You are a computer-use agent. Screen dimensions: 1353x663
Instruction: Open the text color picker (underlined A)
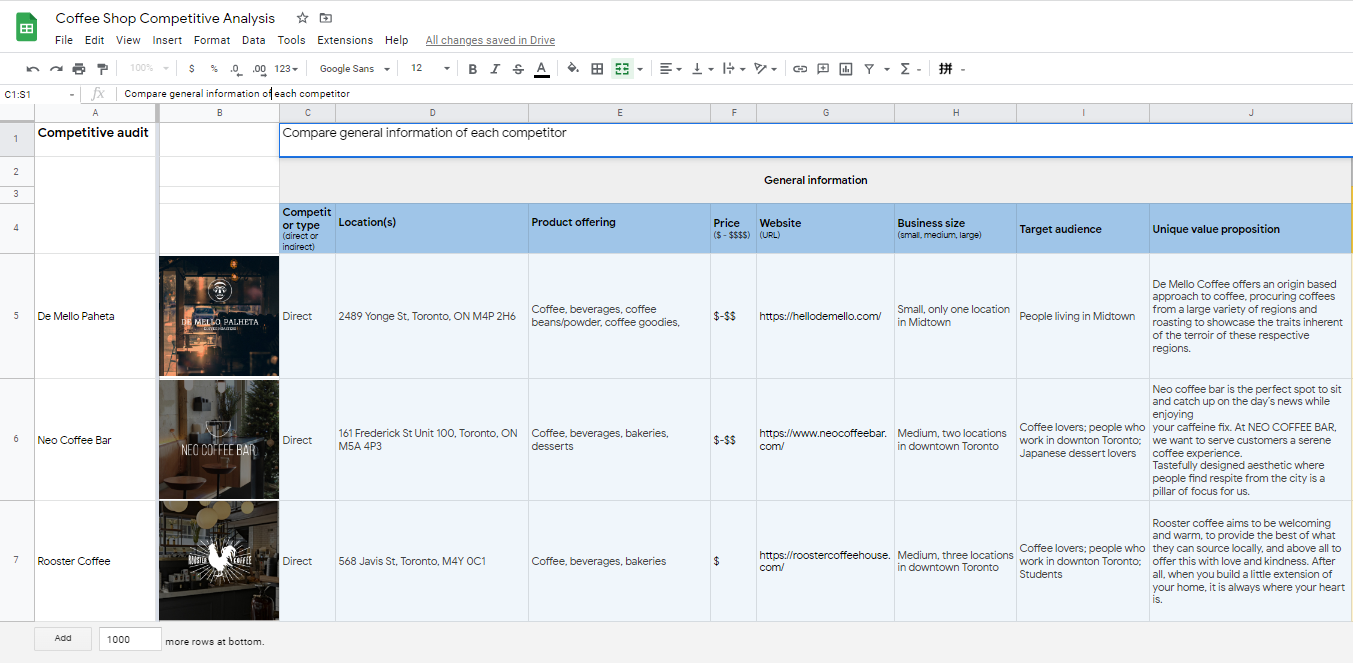point(541,69)
